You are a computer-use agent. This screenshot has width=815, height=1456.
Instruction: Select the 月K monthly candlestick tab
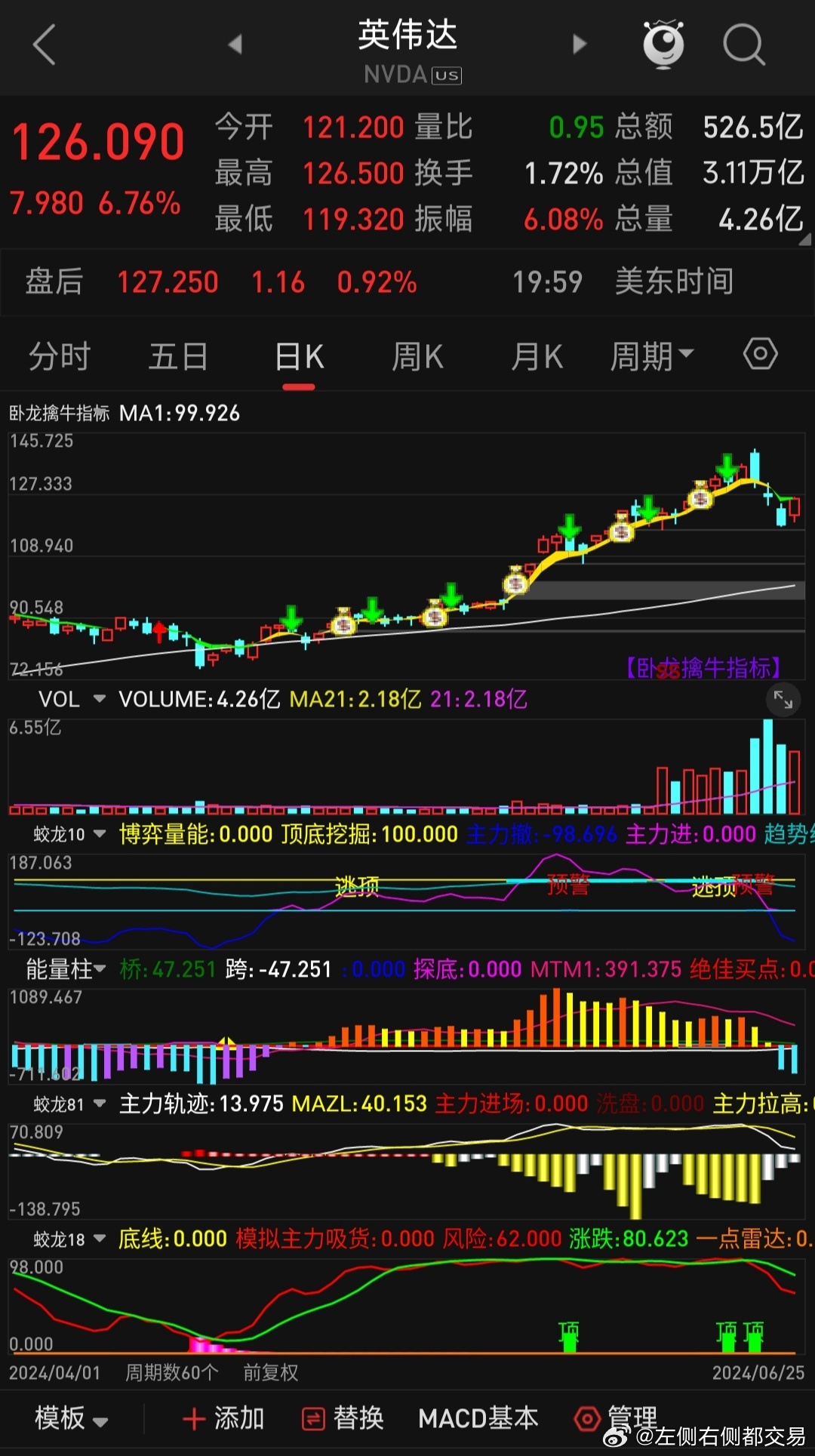pyautogui.click(x=537, y=356)
